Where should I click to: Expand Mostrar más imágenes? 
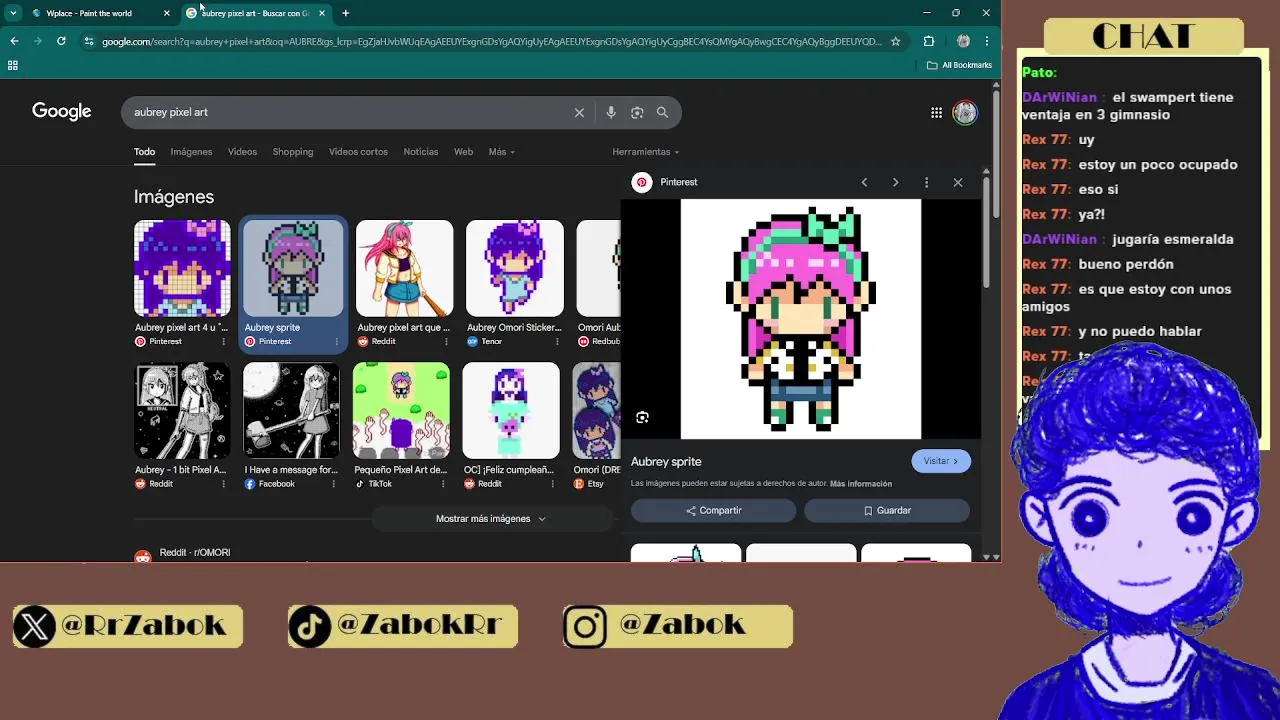(491, 519)
